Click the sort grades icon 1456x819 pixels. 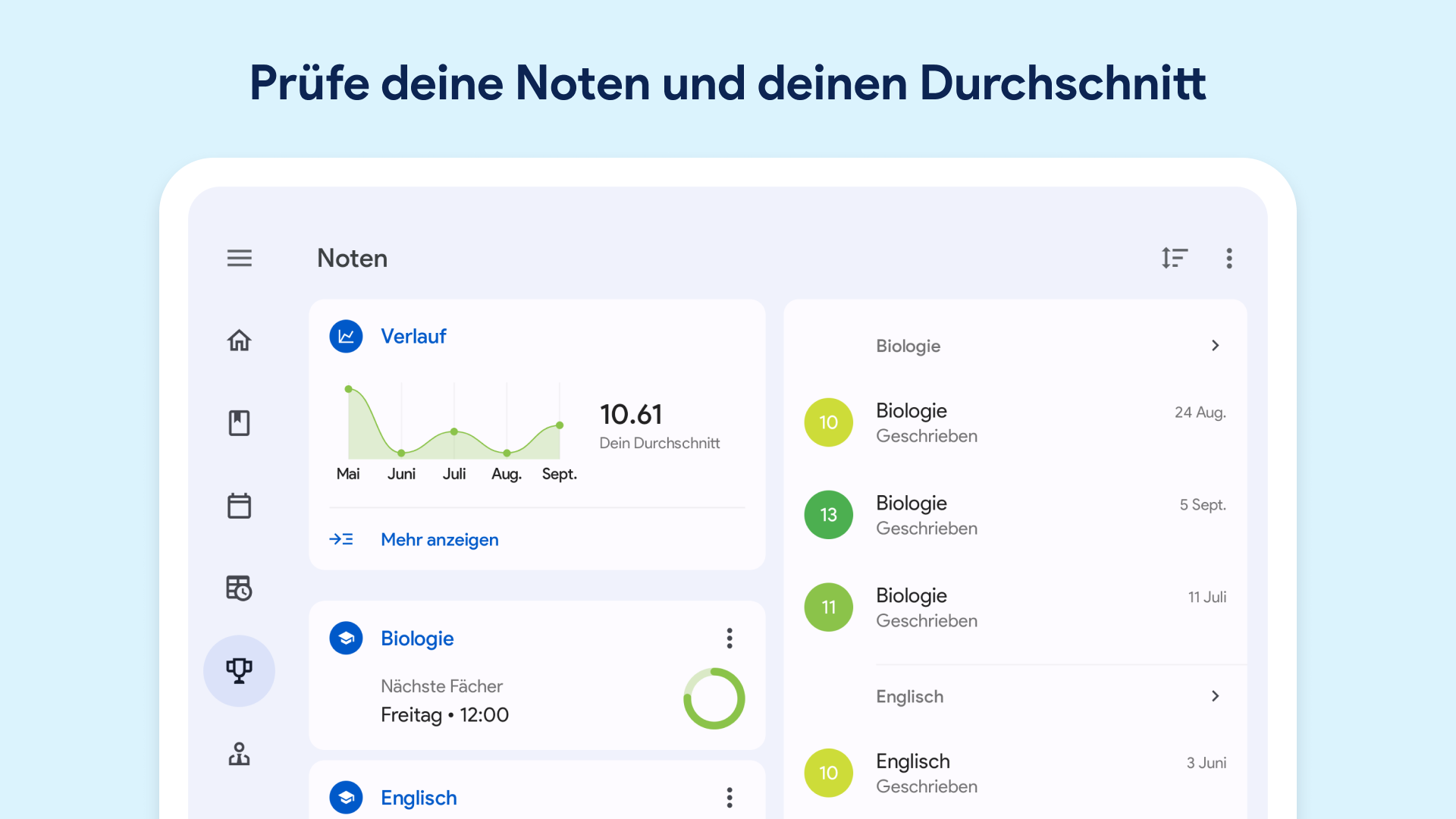click(1174, 259)
